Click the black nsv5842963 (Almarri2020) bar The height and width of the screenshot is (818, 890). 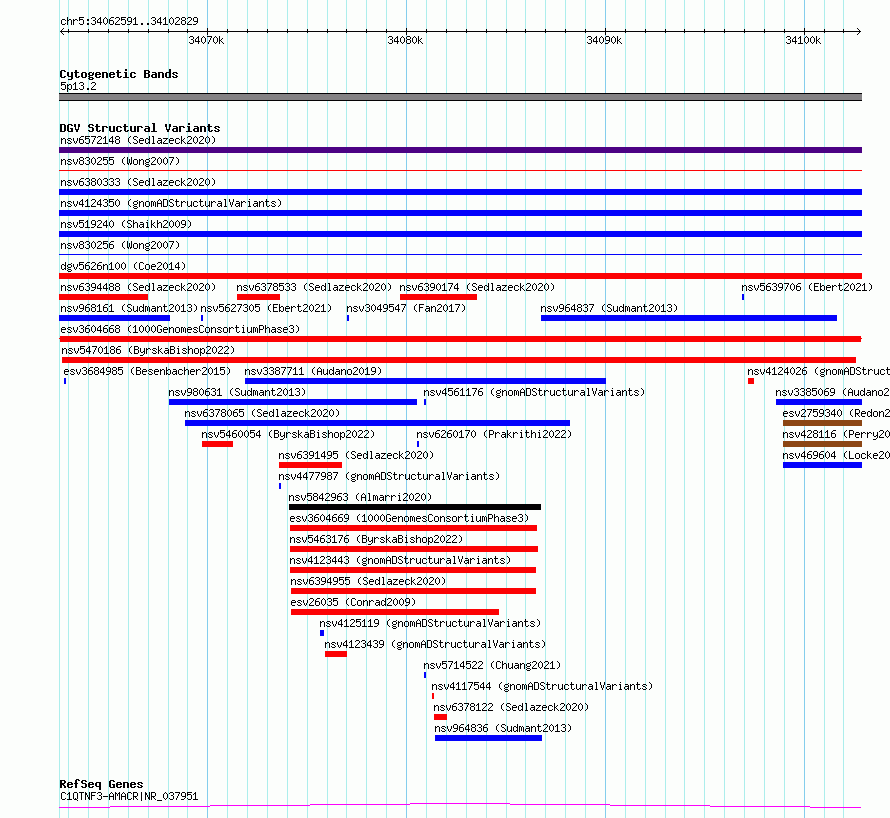point(415,507)
